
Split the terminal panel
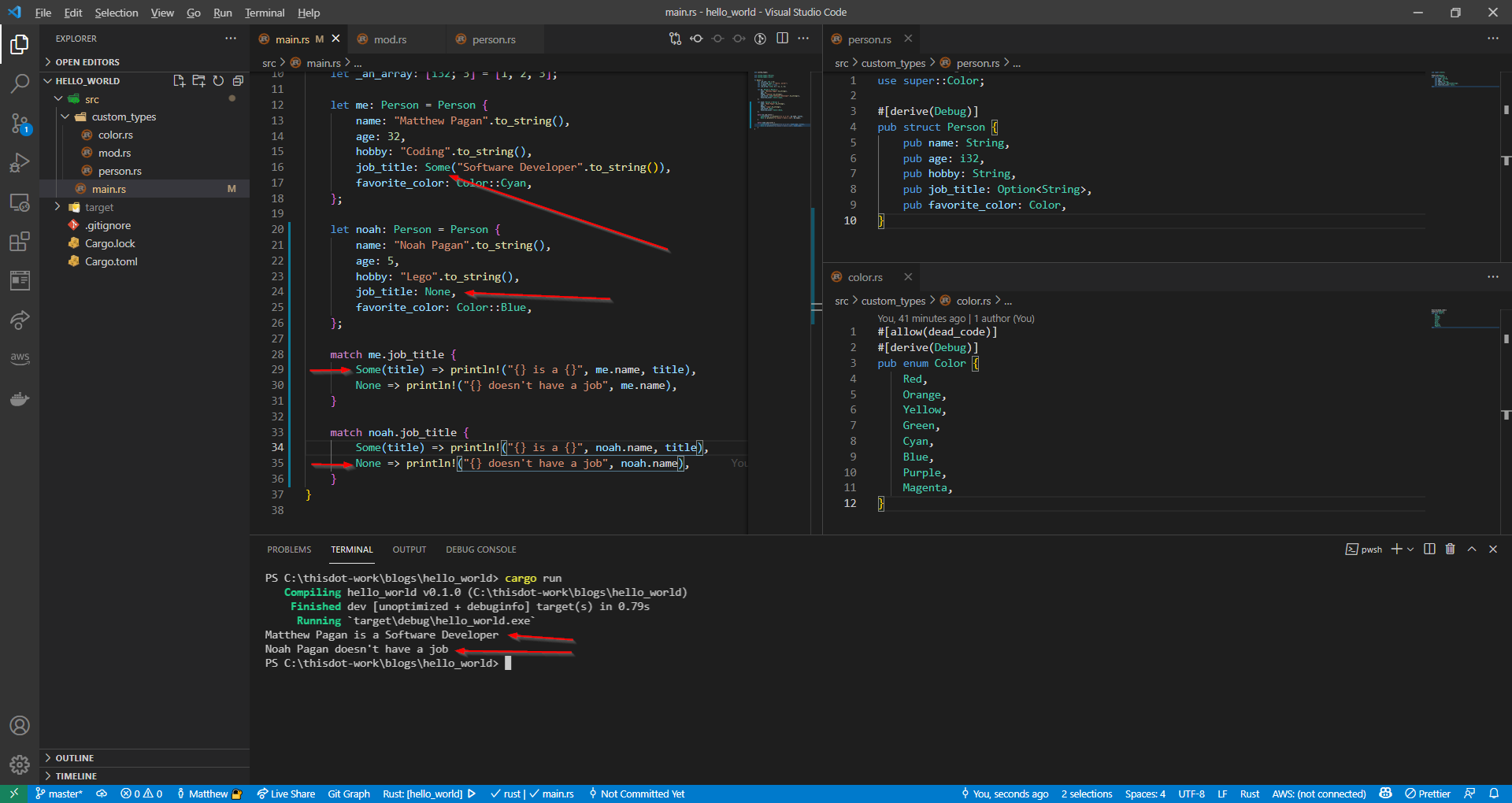coord(1429,549)
